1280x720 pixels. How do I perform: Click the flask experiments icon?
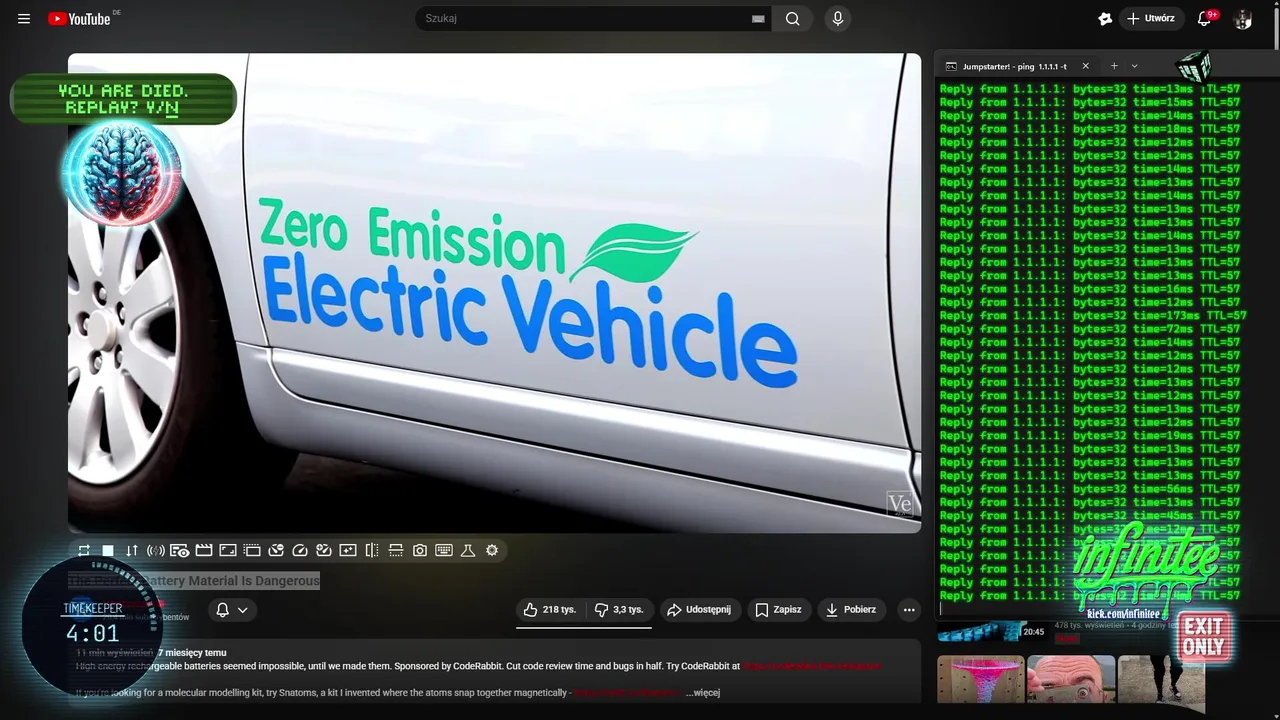(468, 551)
